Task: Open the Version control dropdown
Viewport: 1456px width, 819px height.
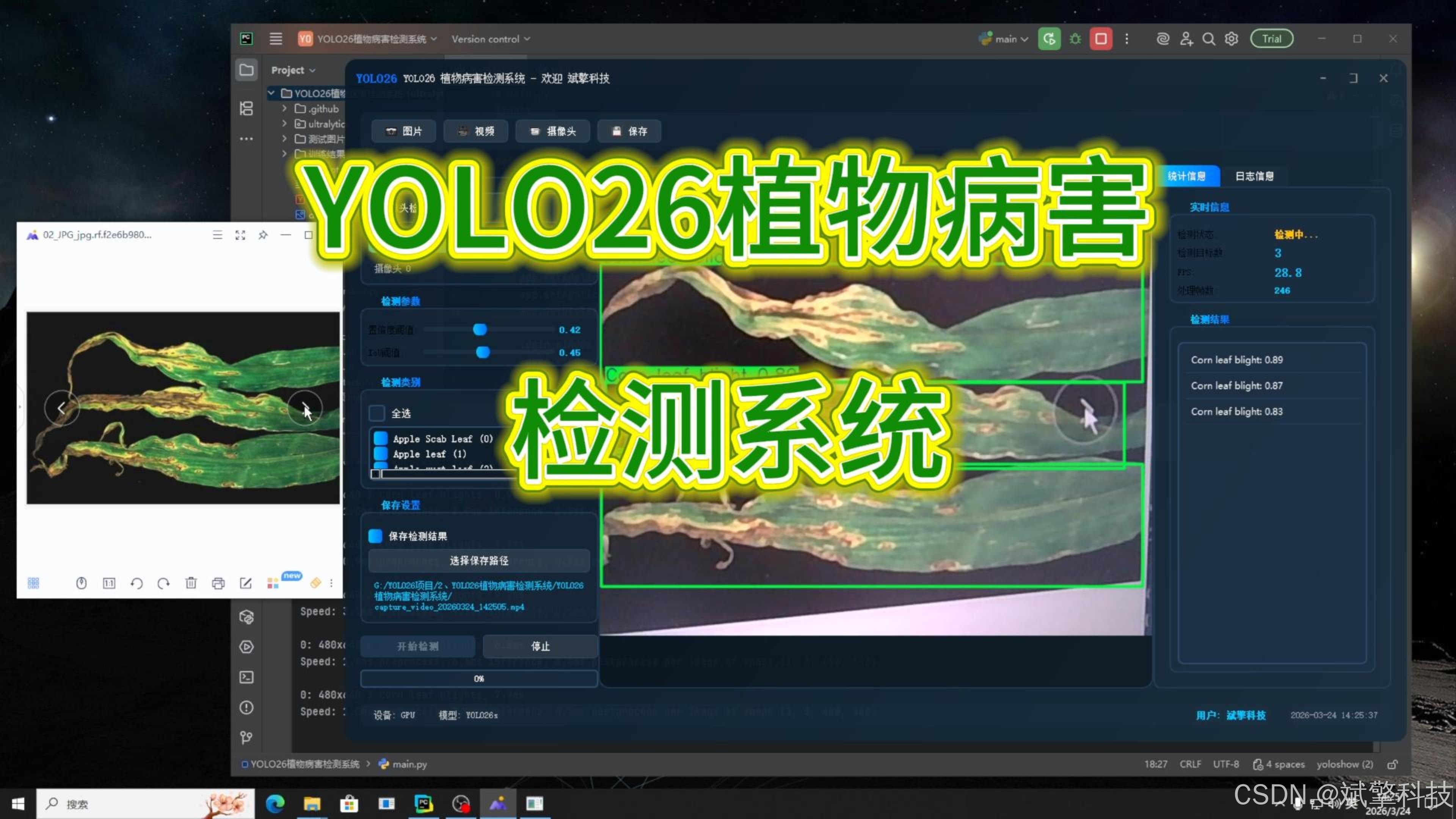Action: (491, 39)
